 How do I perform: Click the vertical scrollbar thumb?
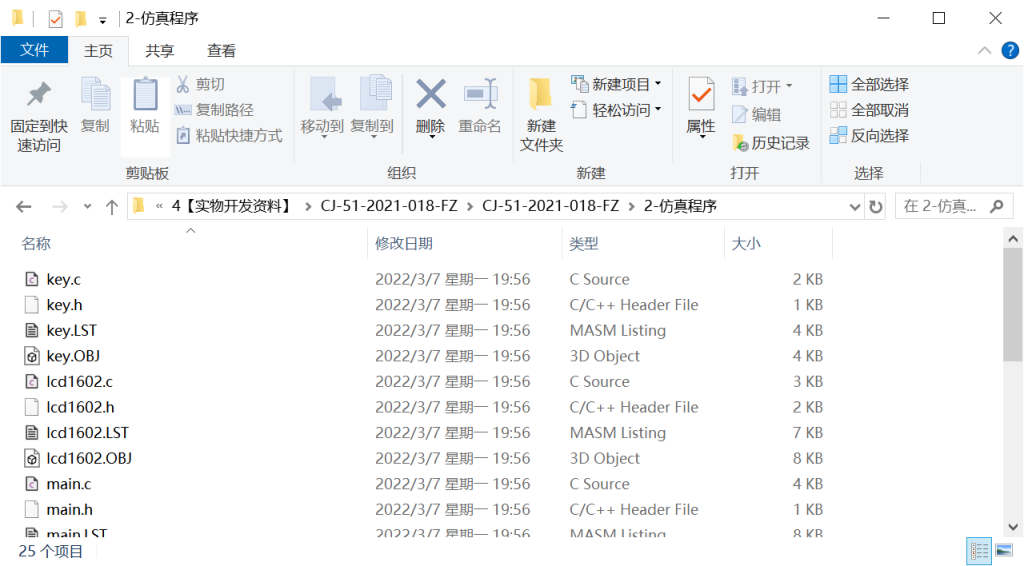(1013, 304)
